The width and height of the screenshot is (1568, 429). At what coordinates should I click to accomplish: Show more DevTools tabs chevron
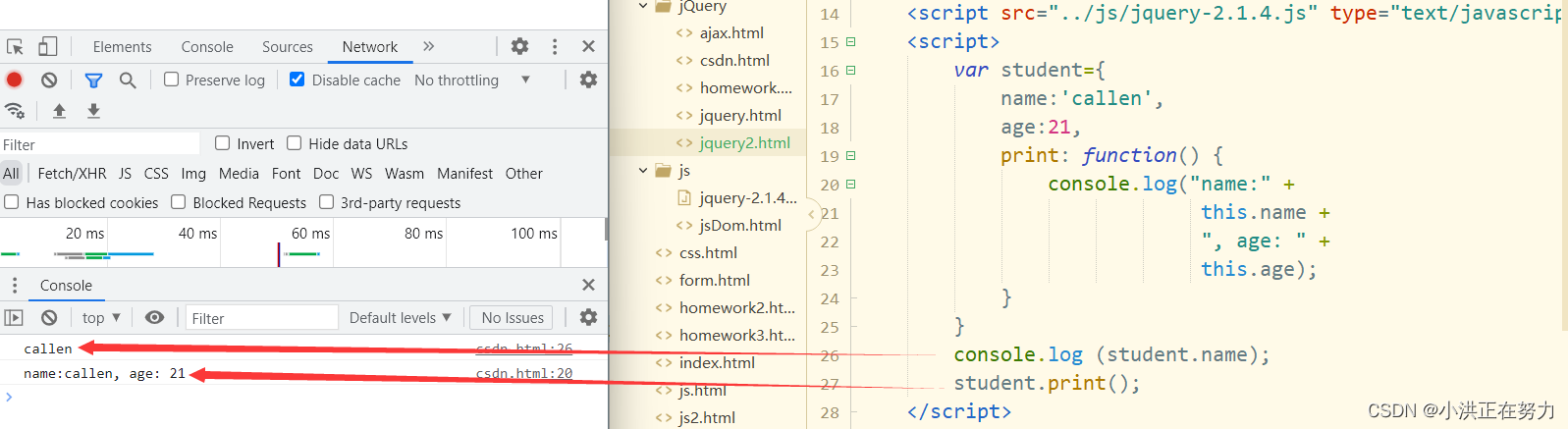(x=428, y=46)
